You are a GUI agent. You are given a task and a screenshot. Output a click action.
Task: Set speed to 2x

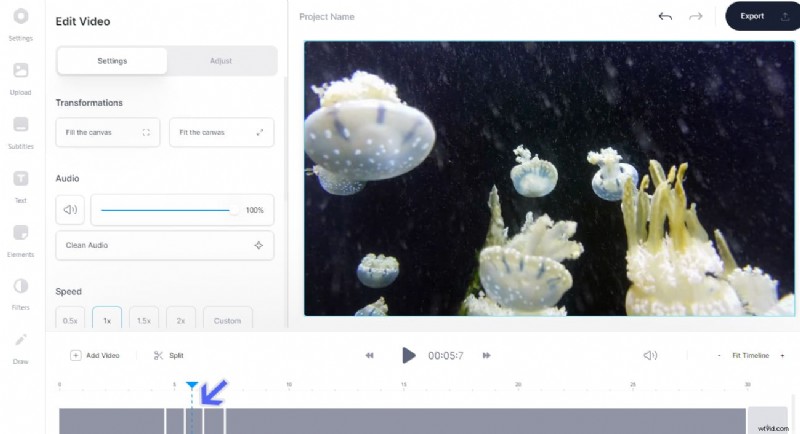pyautogui.click(x=181, y=320)
